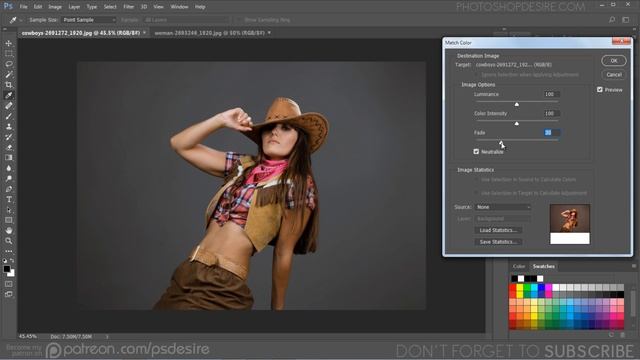The height and width of the screenshot is (360, 640).
Task: Click the Save Statistics button
Action: (x=498, y=242)
